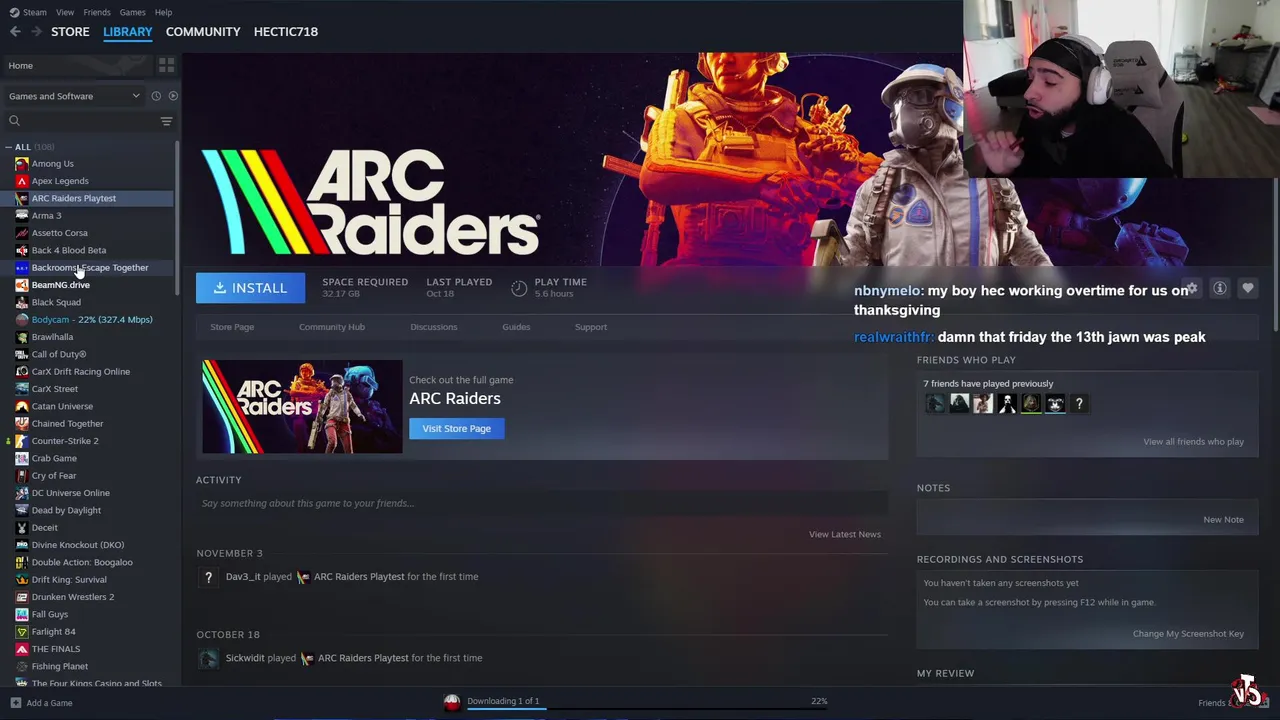Image resolution: width=1280 pixels, height=720 pixels.
Task: Select Call of Duty in game list
Action: (x=58, y=354)
